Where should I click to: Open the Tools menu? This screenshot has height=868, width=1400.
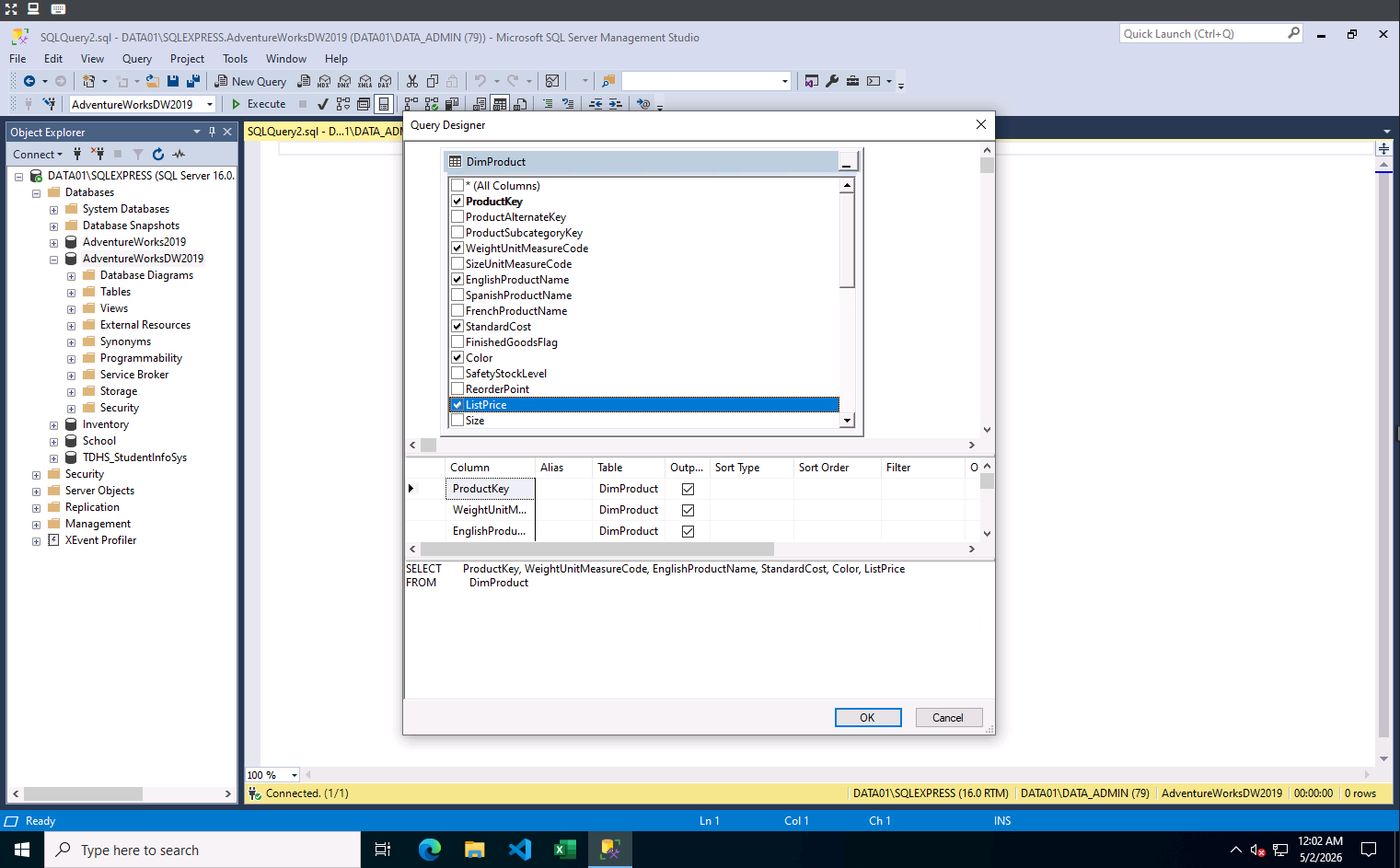click(x=235, y=58)
